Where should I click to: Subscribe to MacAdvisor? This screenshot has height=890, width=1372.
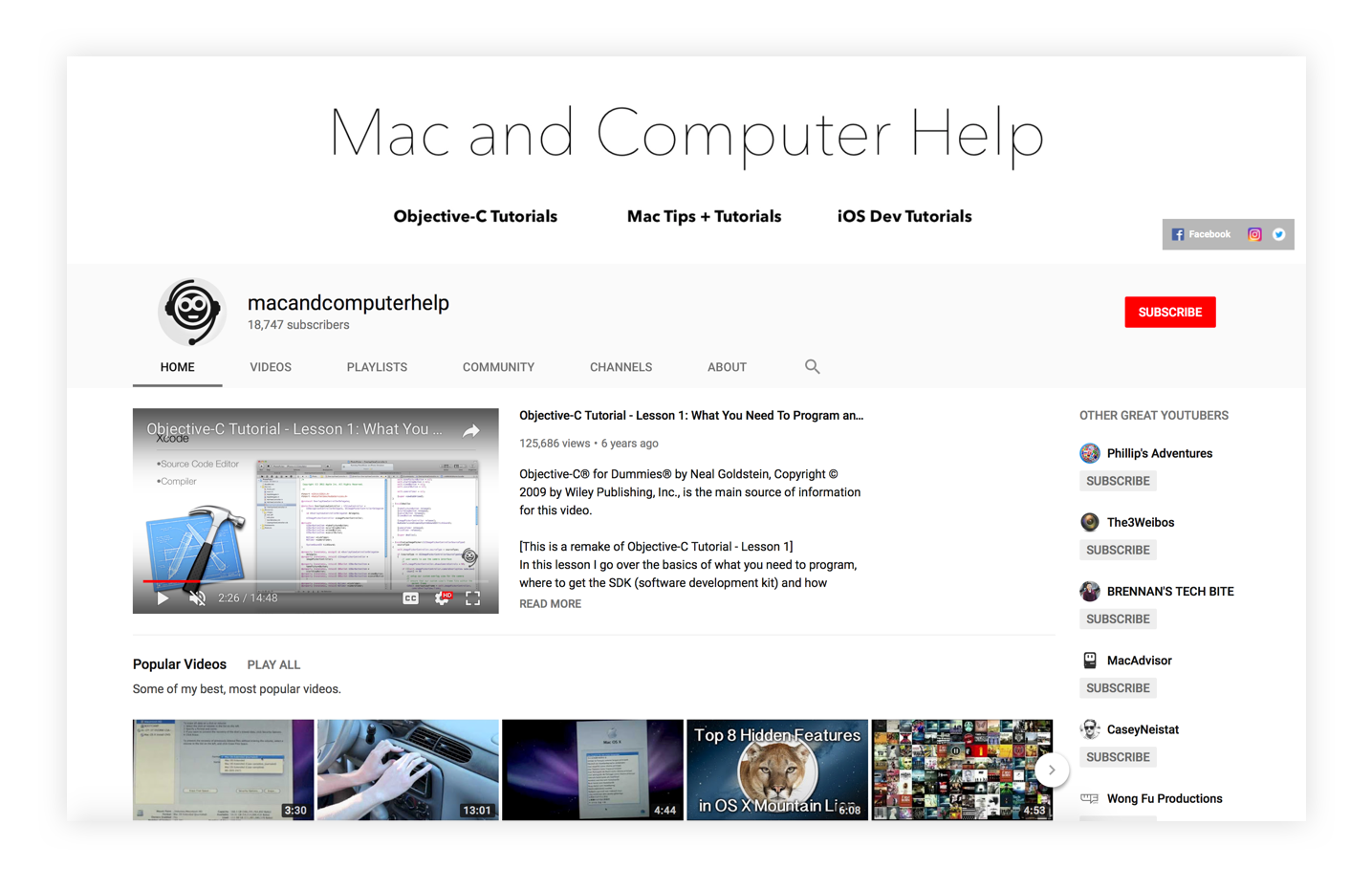[x=1118, y=687]
